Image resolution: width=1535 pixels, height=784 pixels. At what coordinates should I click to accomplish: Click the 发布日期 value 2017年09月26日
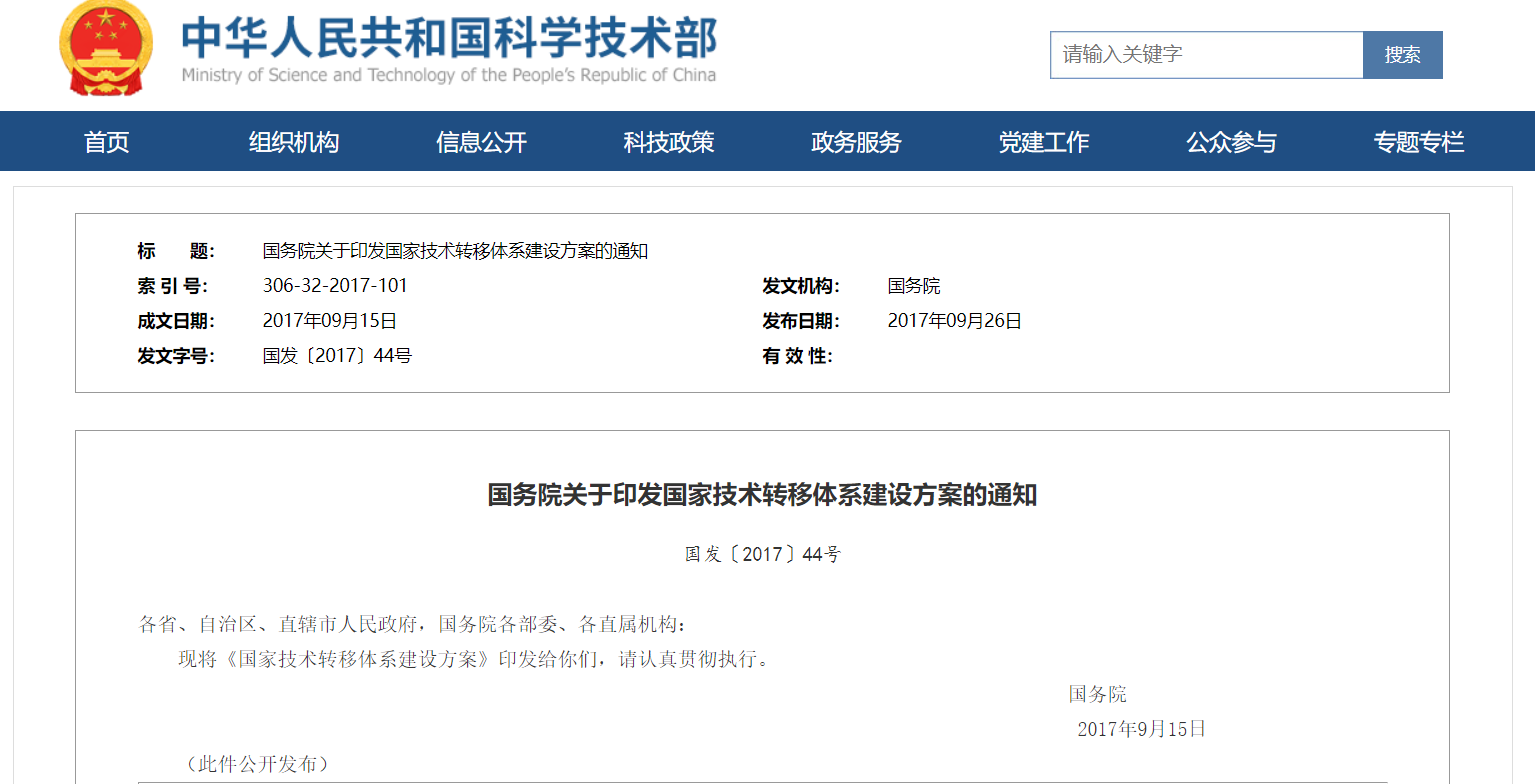(954, 321)
